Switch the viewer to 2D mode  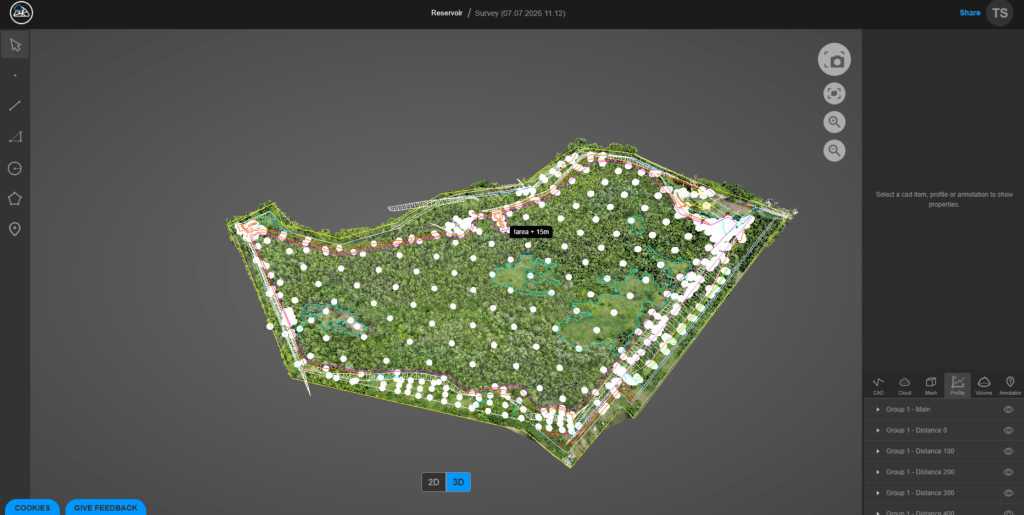(434, 482)
